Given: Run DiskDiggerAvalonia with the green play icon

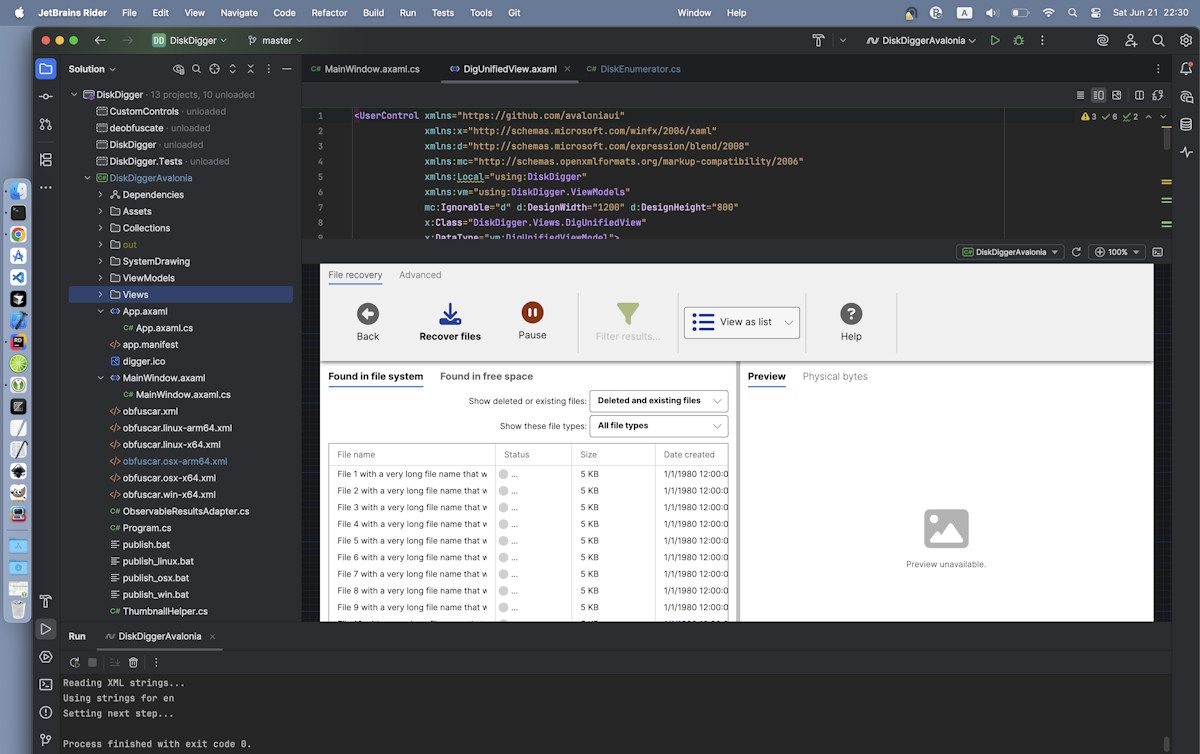Looking at the screenshot, I should tap(994, 41).
